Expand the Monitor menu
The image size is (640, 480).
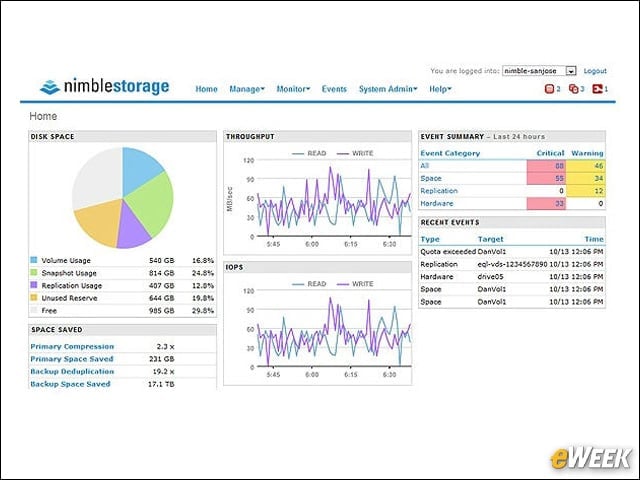coord(293,89)
